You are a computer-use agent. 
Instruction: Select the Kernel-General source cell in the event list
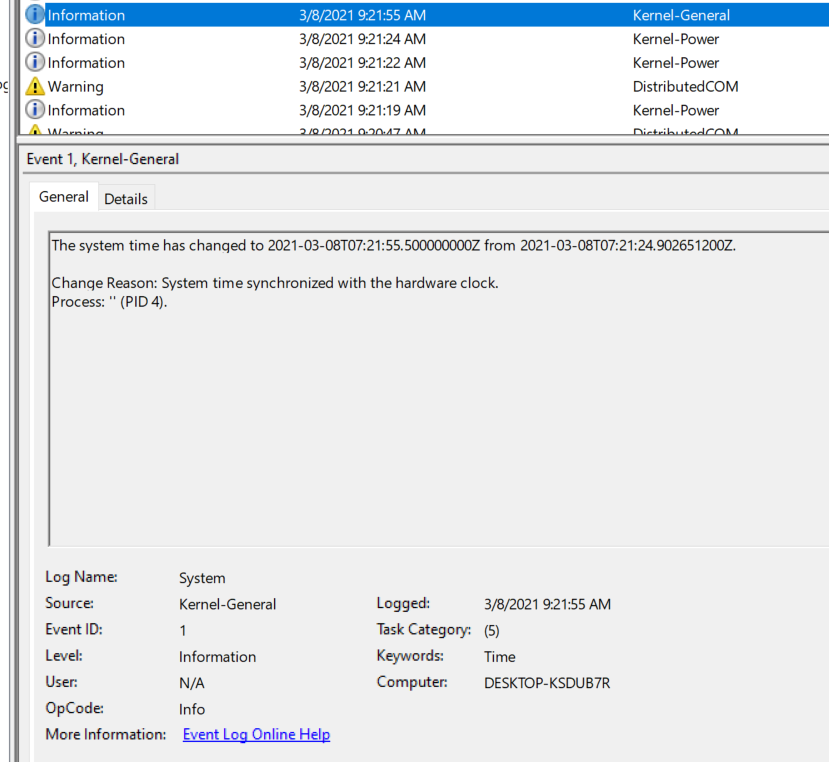[x=681, y=15]
